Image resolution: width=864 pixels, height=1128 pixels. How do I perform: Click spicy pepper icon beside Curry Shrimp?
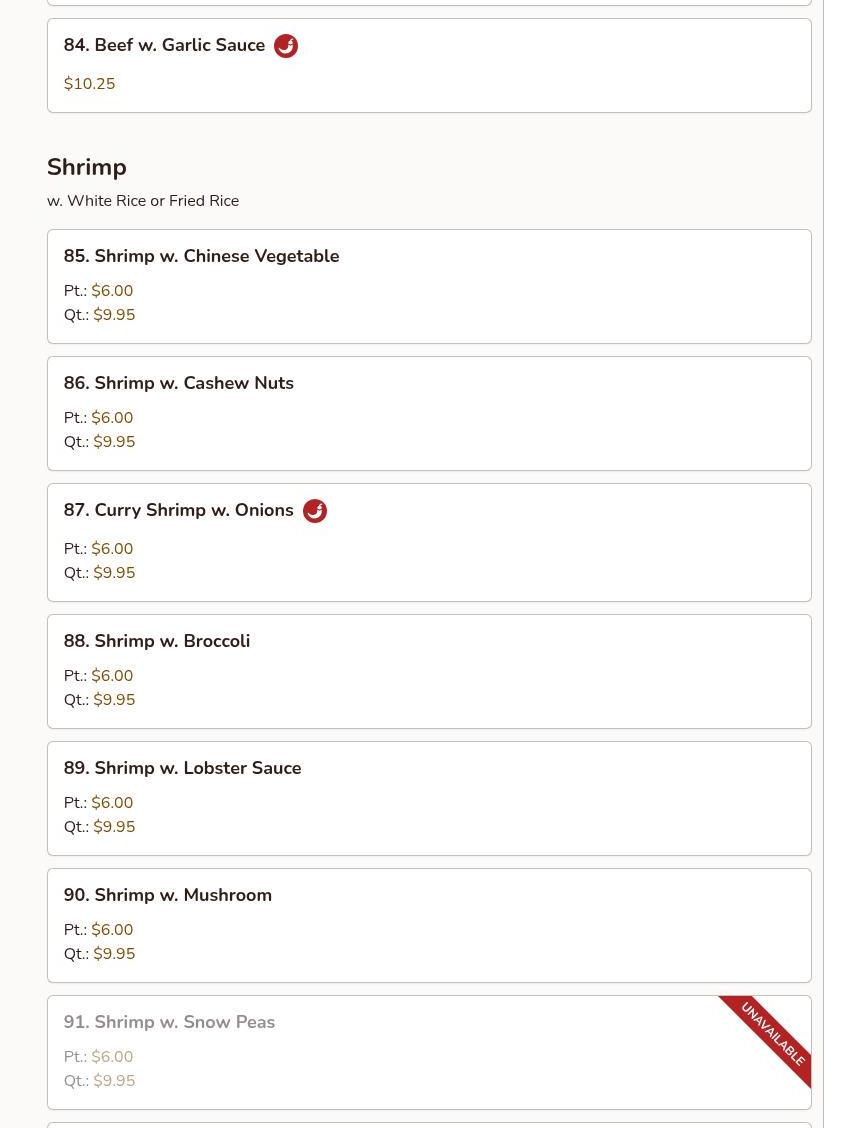pyautogui.click(x=315, y=511)
